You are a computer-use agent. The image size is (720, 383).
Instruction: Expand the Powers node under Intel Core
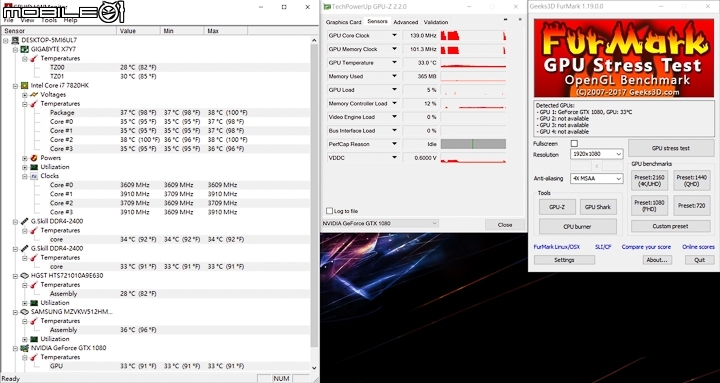click(25, 158)
